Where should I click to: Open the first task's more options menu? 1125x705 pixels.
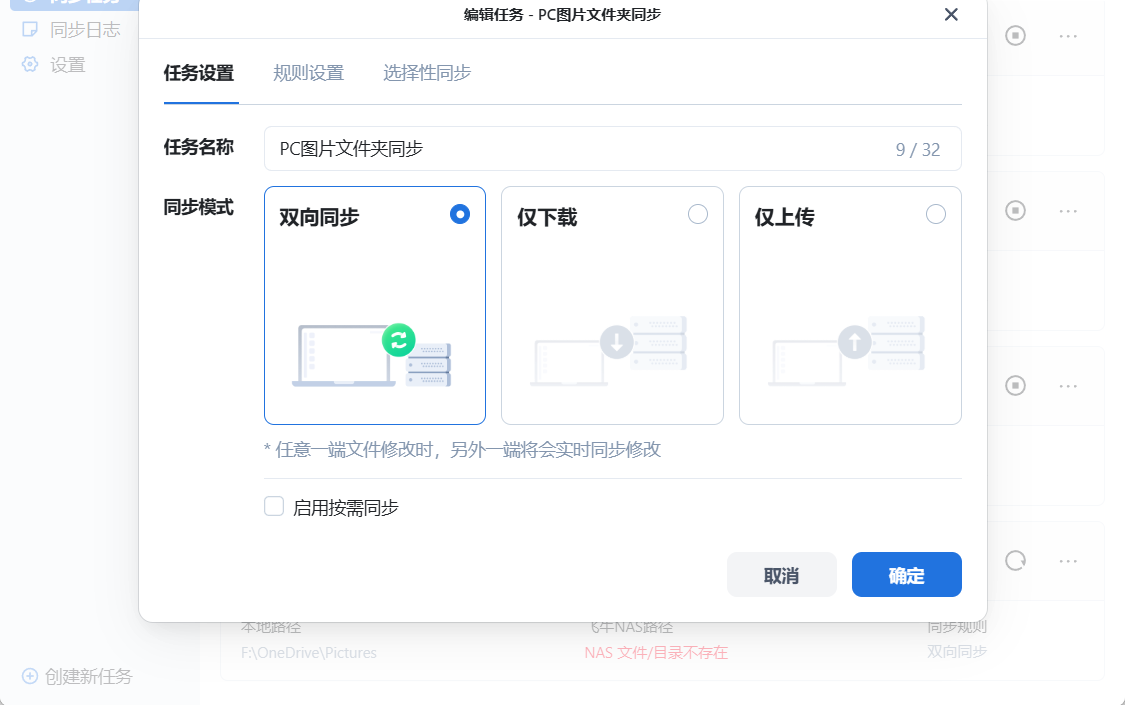tap(1068, 36)
